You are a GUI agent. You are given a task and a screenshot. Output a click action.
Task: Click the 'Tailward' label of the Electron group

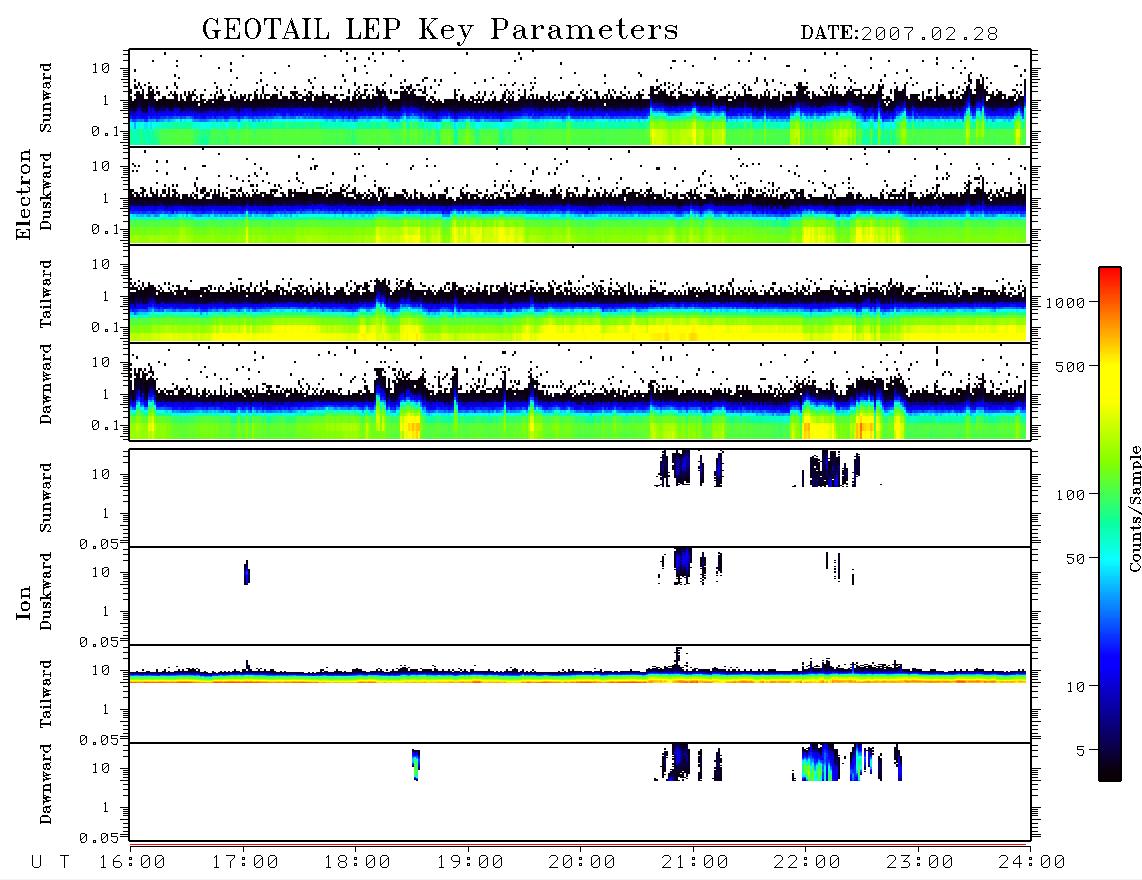(46, 294)
